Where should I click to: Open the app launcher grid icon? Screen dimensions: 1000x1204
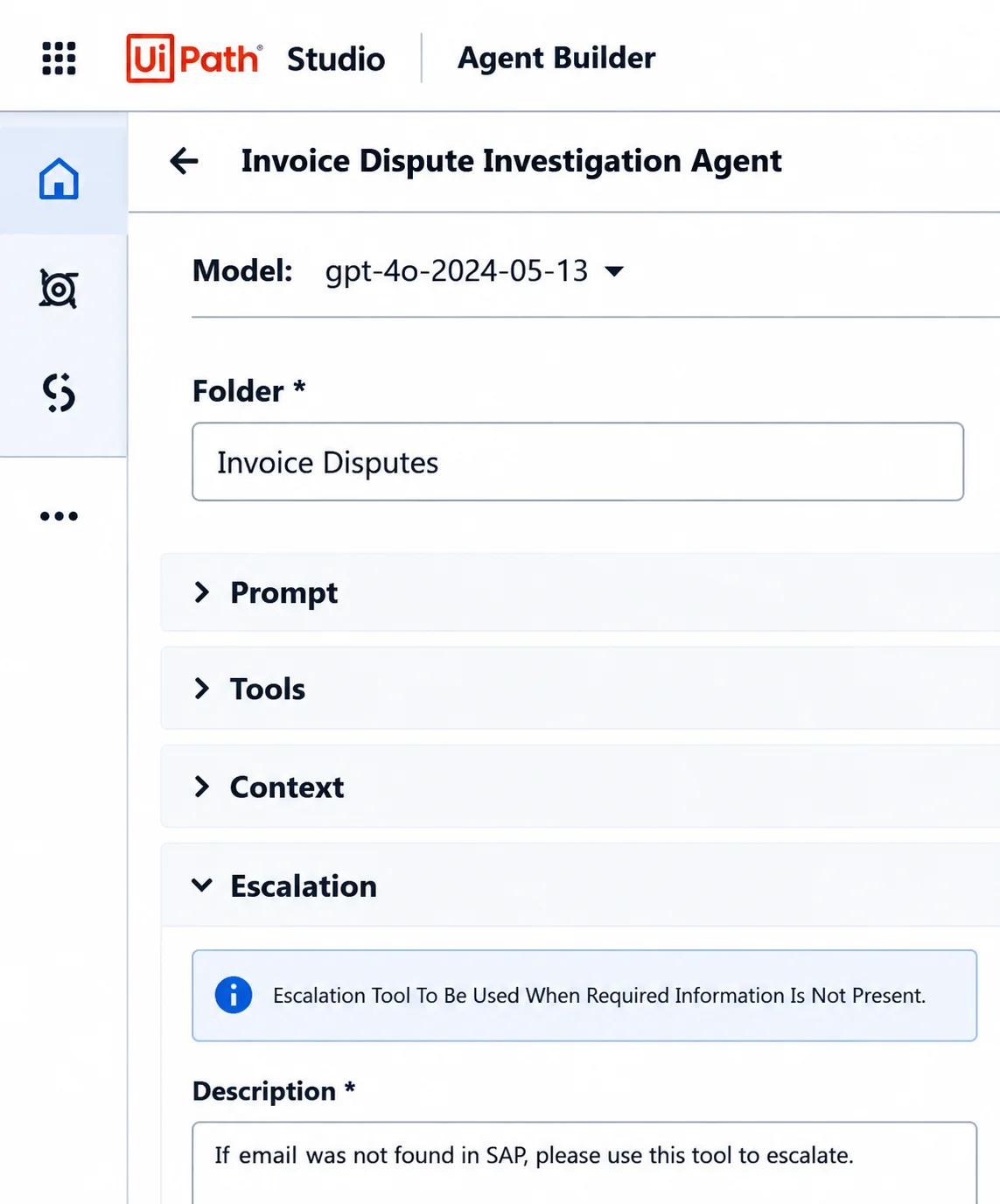click(x=59, y=59)
